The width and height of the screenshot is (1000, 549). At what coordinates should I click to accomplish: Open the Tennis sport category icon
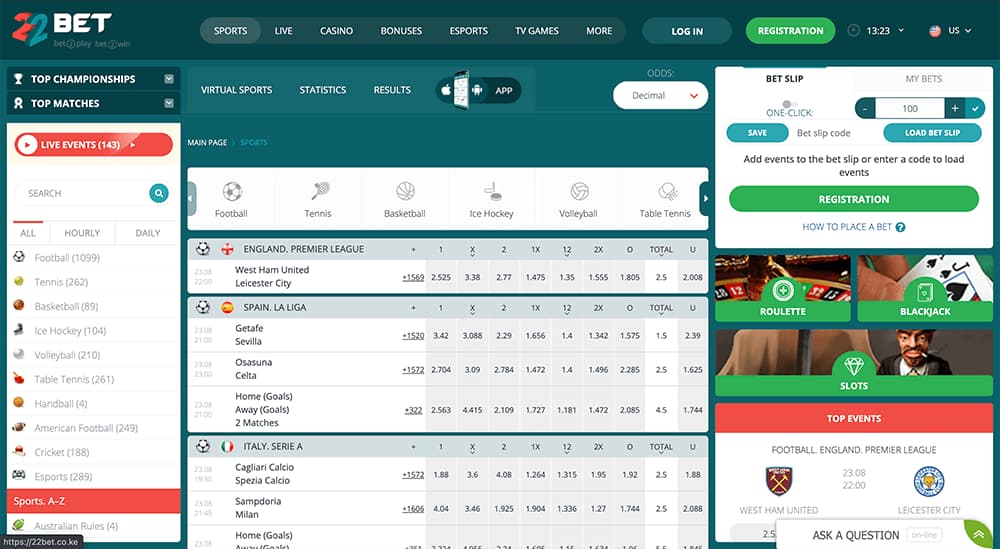319,191
